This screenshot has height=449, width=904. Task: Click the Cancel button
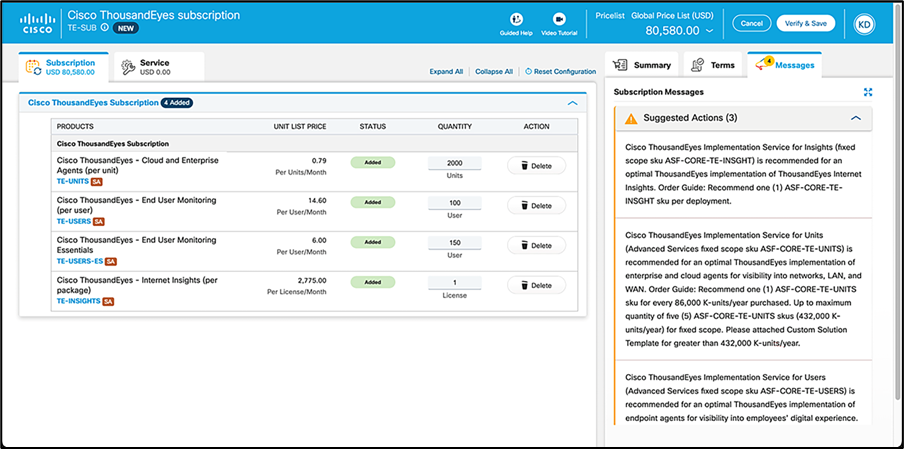751,24
